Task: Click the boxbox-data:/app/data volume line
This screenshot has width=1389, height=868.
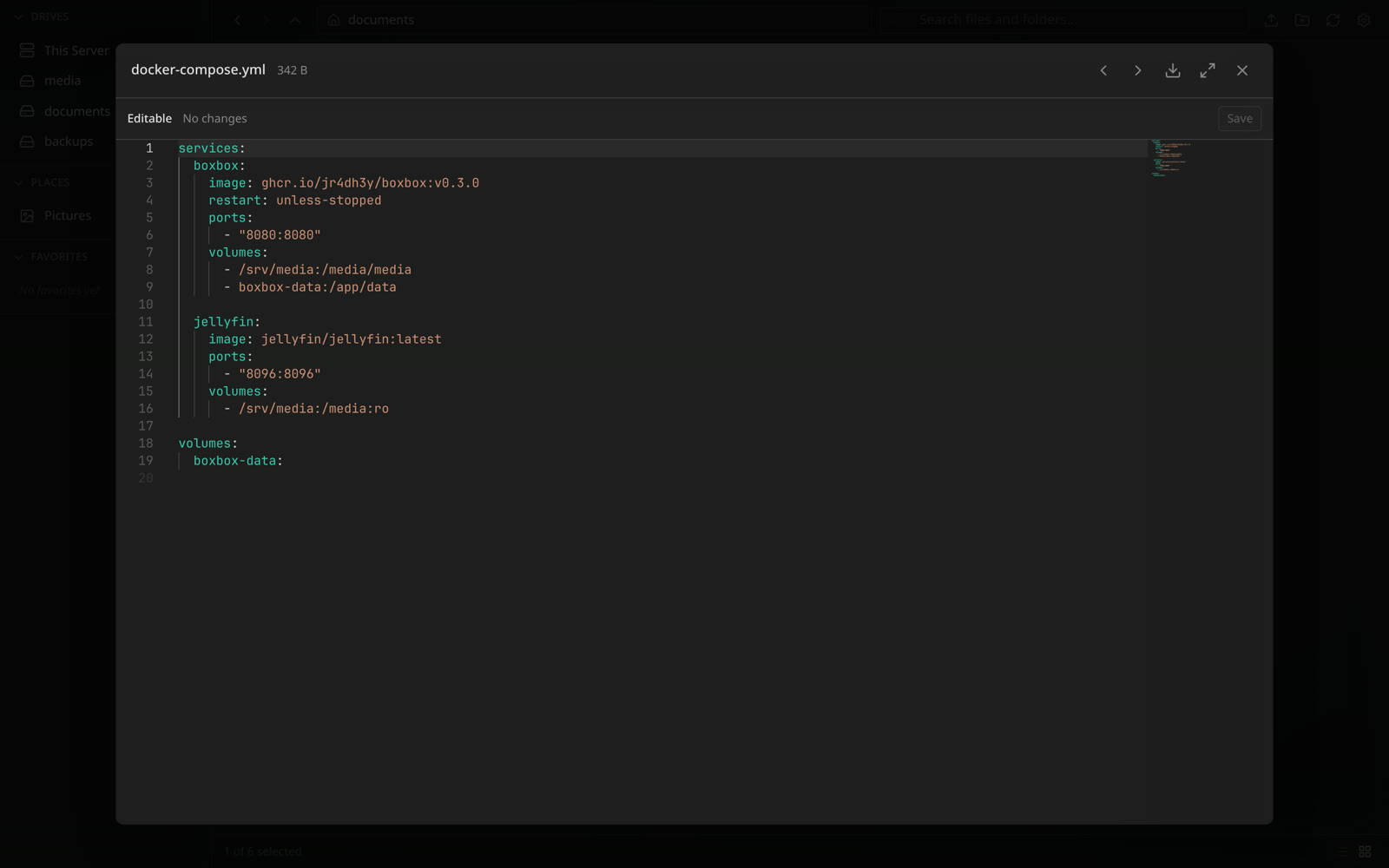Action: (317, 287)
